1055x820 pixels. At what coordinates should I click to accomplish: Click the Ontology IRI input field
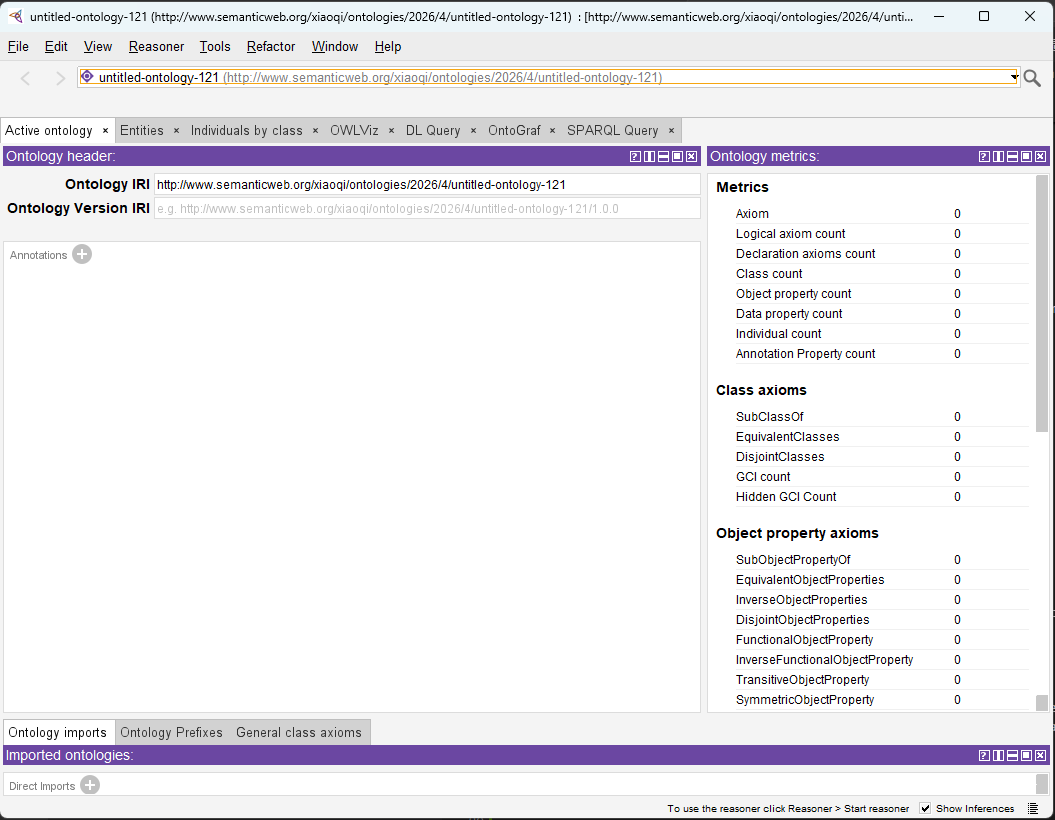click(427, 184)
